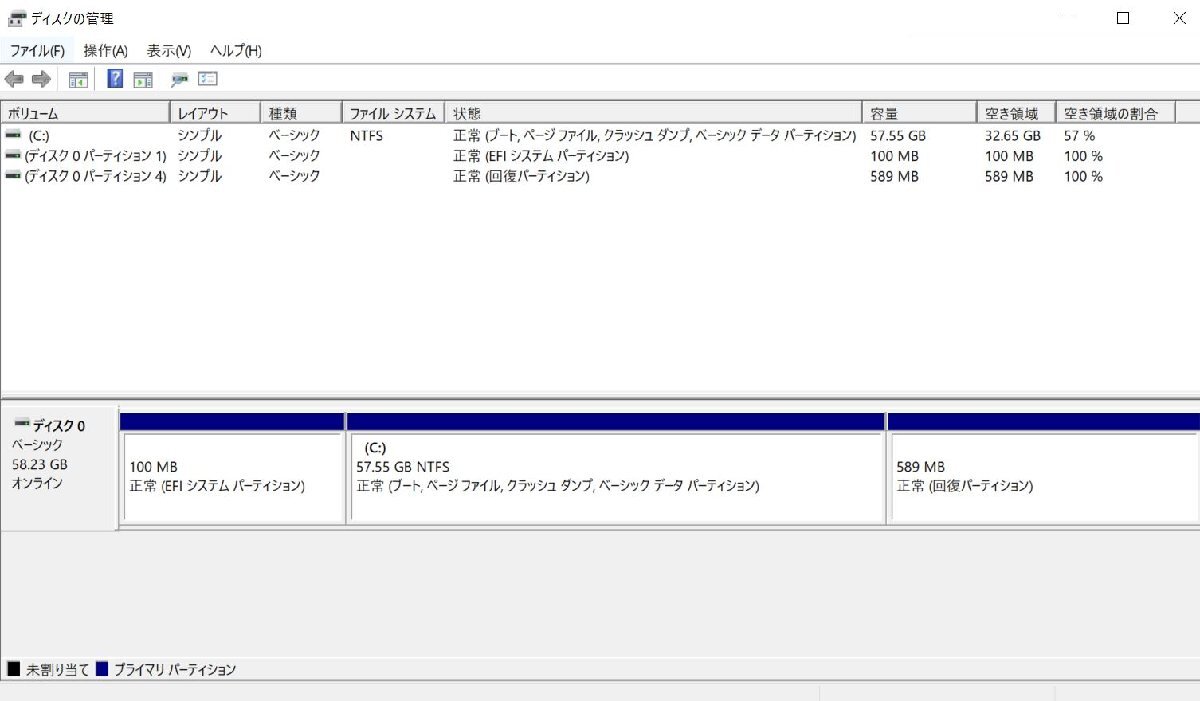The image size is (1200, 701).
Task: Click drive icon of ディスク 0 パーティション 4 row
Action: pyautogui.click(x=13, y=175)
